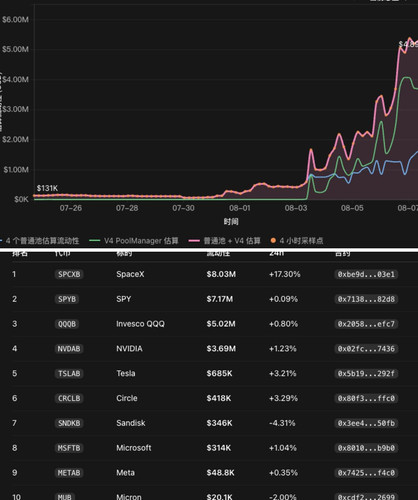Toggle the '4 个普通池估算流动性' blue legend series
The height and width of the screenshot is (500, 418).
click(40, 241)
